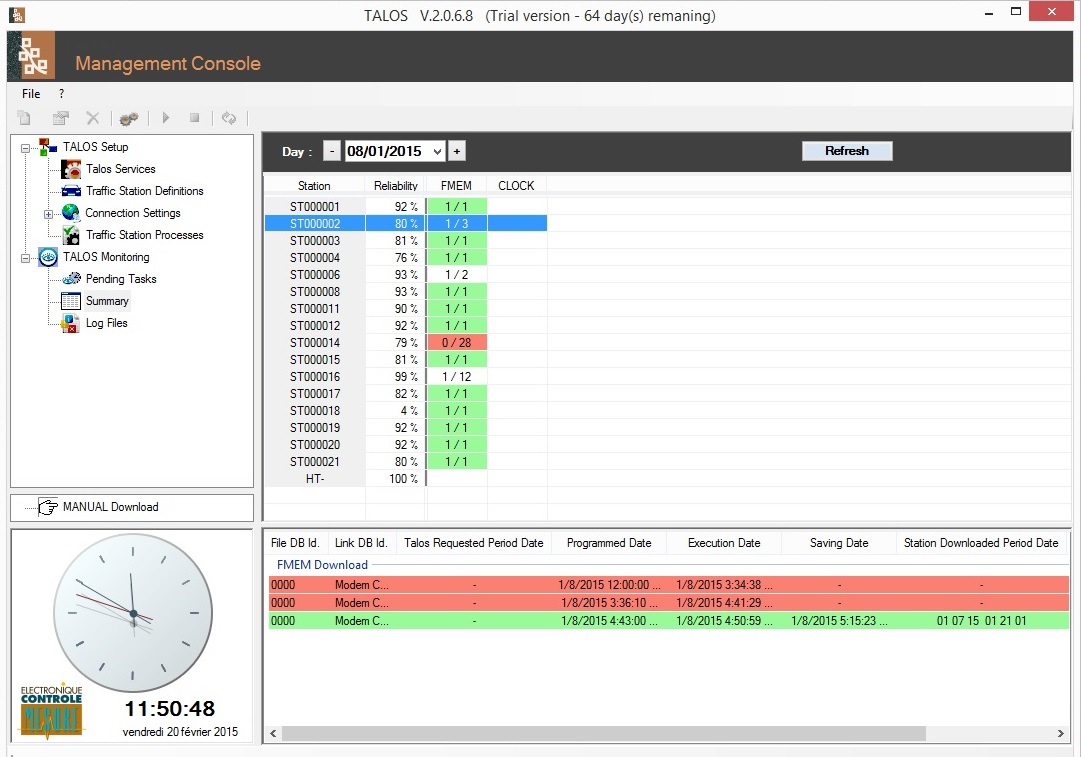Click the FMEM column header
1081x757 pixels.
coord(456,185)
